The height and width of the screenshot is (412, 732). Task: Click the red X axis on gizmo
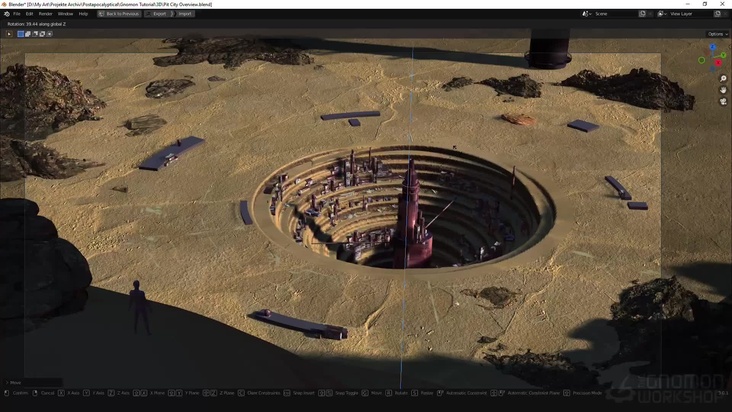coord(718,63)
